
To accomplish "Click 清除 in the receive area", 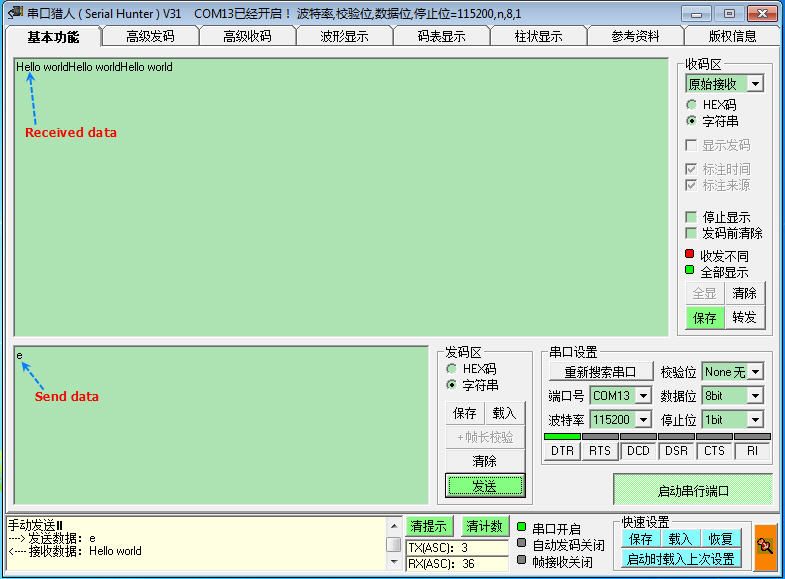I will pos(744,293).
